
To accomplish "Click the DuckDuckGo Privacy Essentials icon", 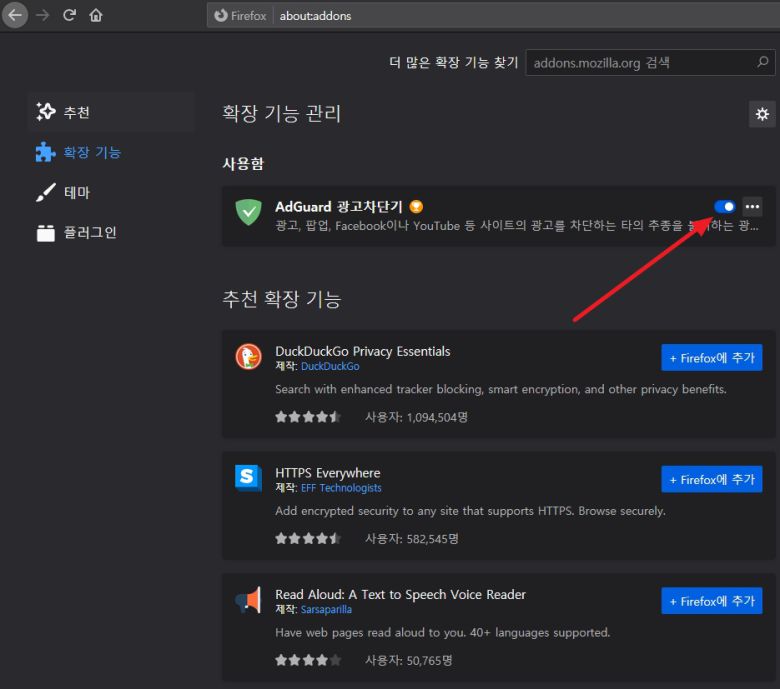I will point(248,357).
